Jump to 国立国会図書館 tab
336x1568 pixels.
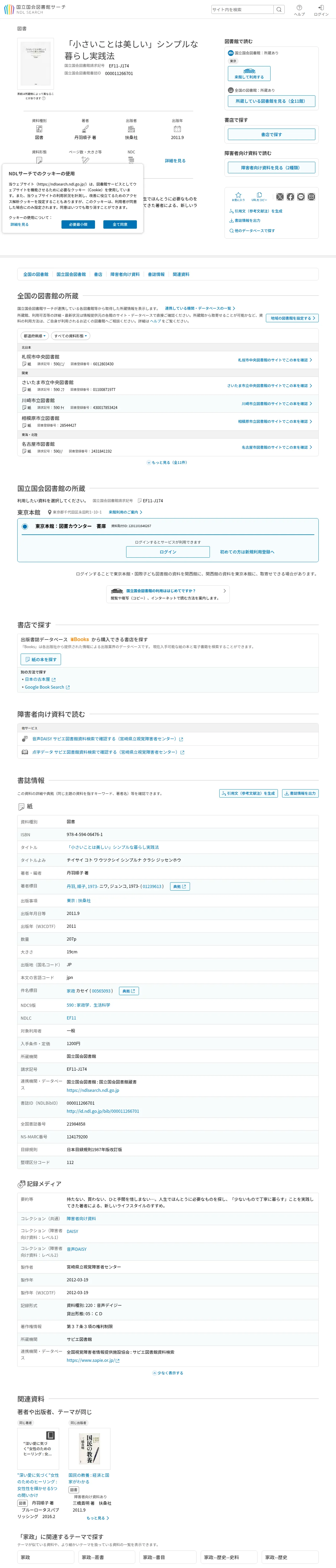point(71,274)
